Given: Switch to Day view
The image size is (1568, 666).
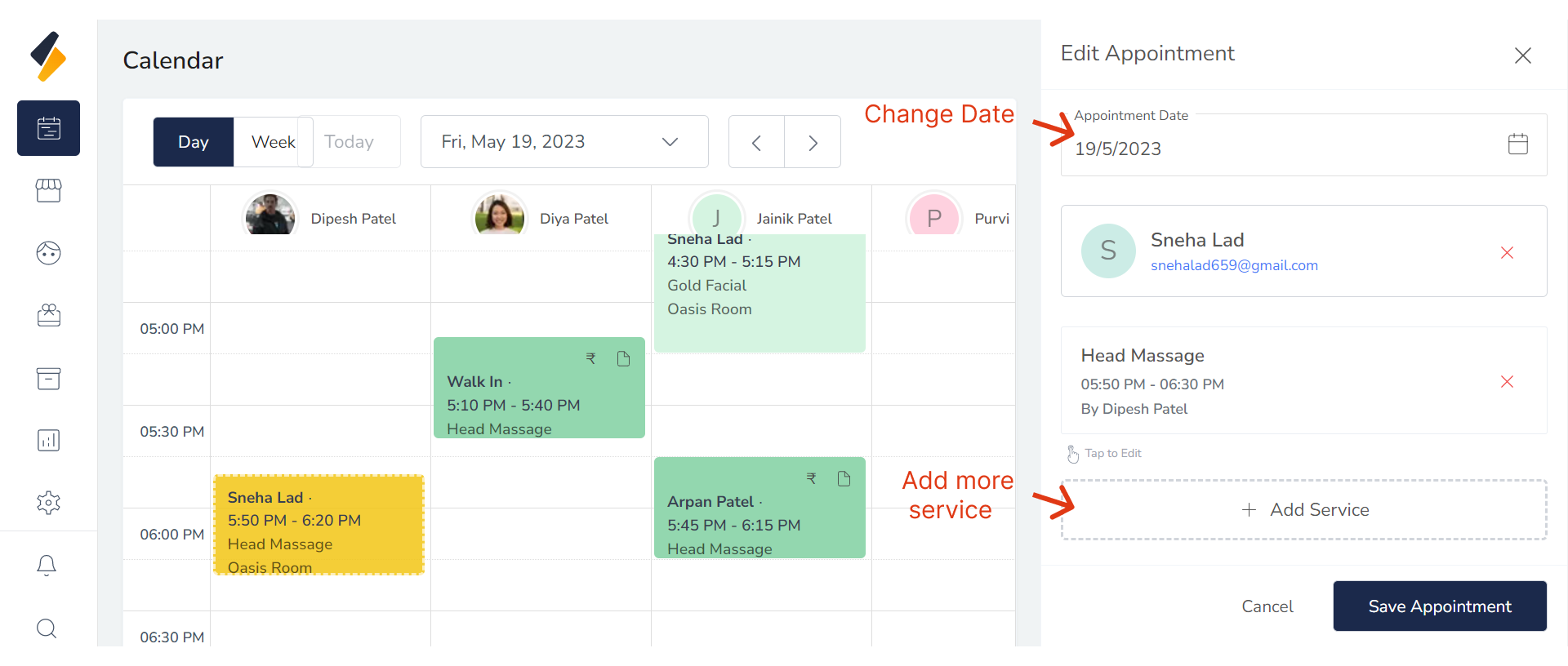Looking at the screenshot, I should [x=194, y=142].
